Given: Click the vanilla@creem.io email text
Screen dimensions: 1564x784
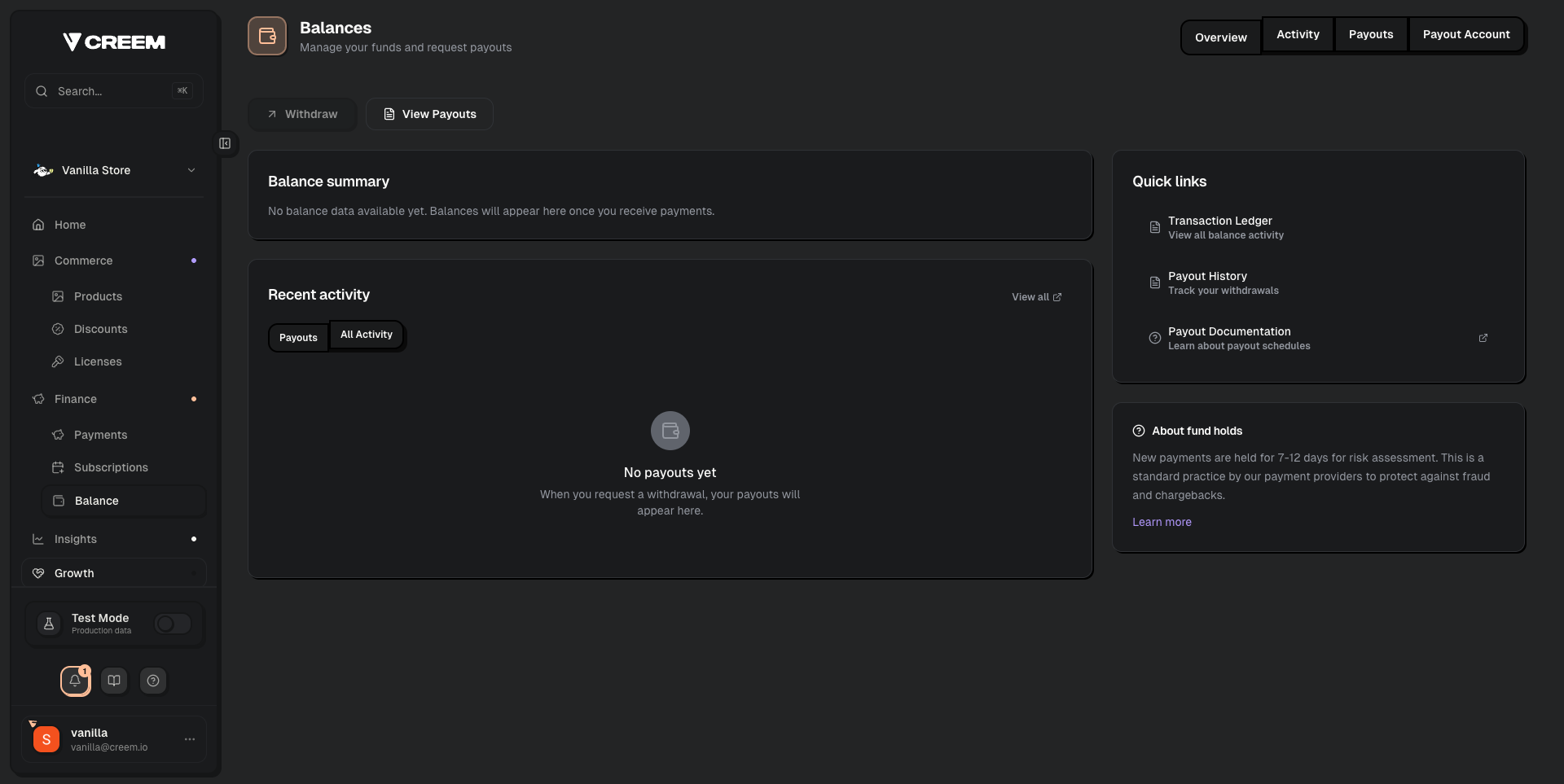Looking at the screenshot, I should coord(109,747).
